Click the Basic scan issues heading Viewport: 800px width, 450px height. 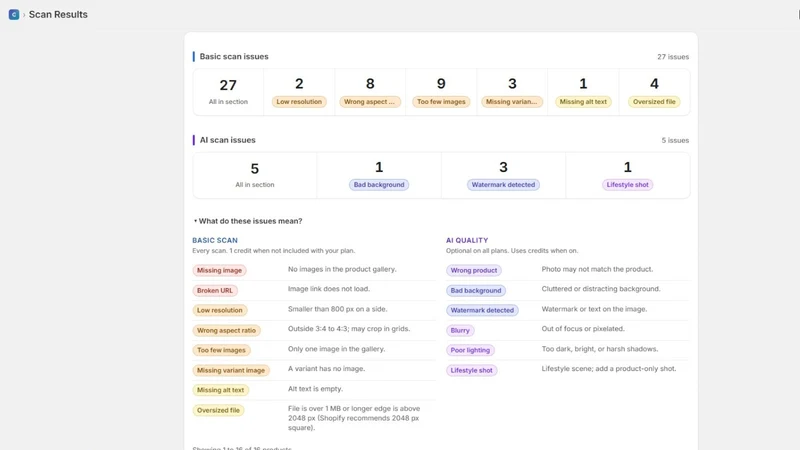pyautogui.click(x=234, y=57)
